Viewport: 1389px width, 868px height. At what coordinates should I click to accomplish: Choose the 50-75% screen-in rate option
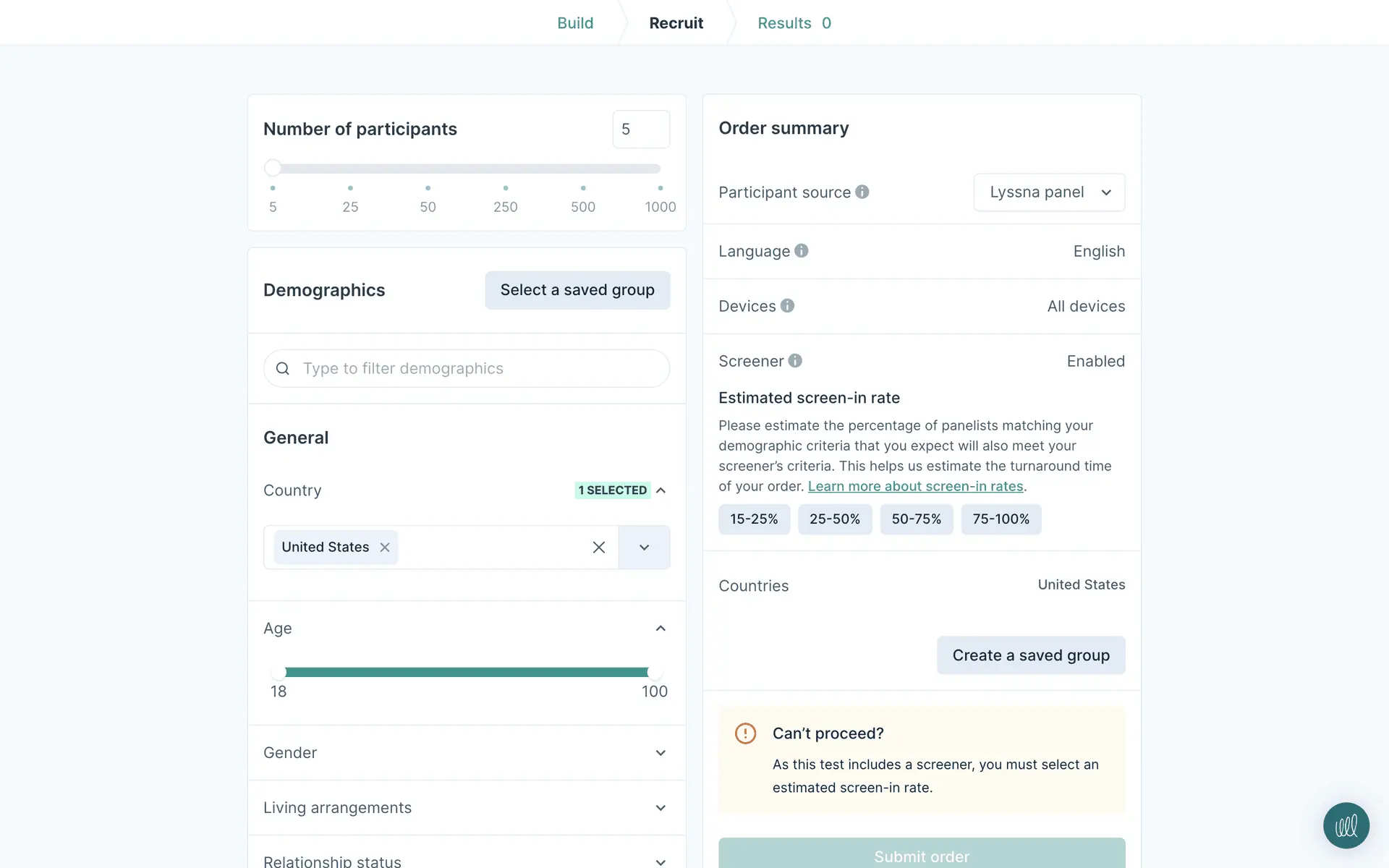point(916,519)
